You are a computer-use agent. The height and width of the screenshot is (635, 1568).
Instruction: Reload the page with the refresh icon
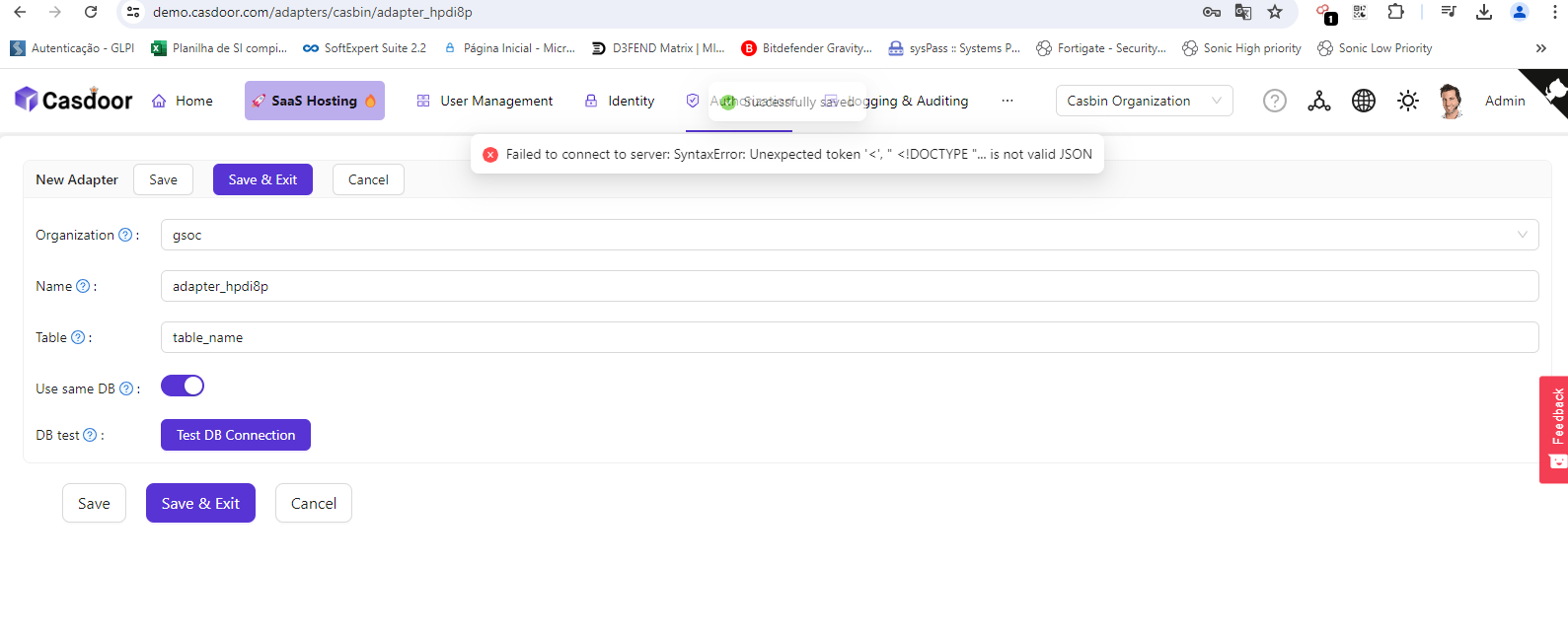pos(91,12)
